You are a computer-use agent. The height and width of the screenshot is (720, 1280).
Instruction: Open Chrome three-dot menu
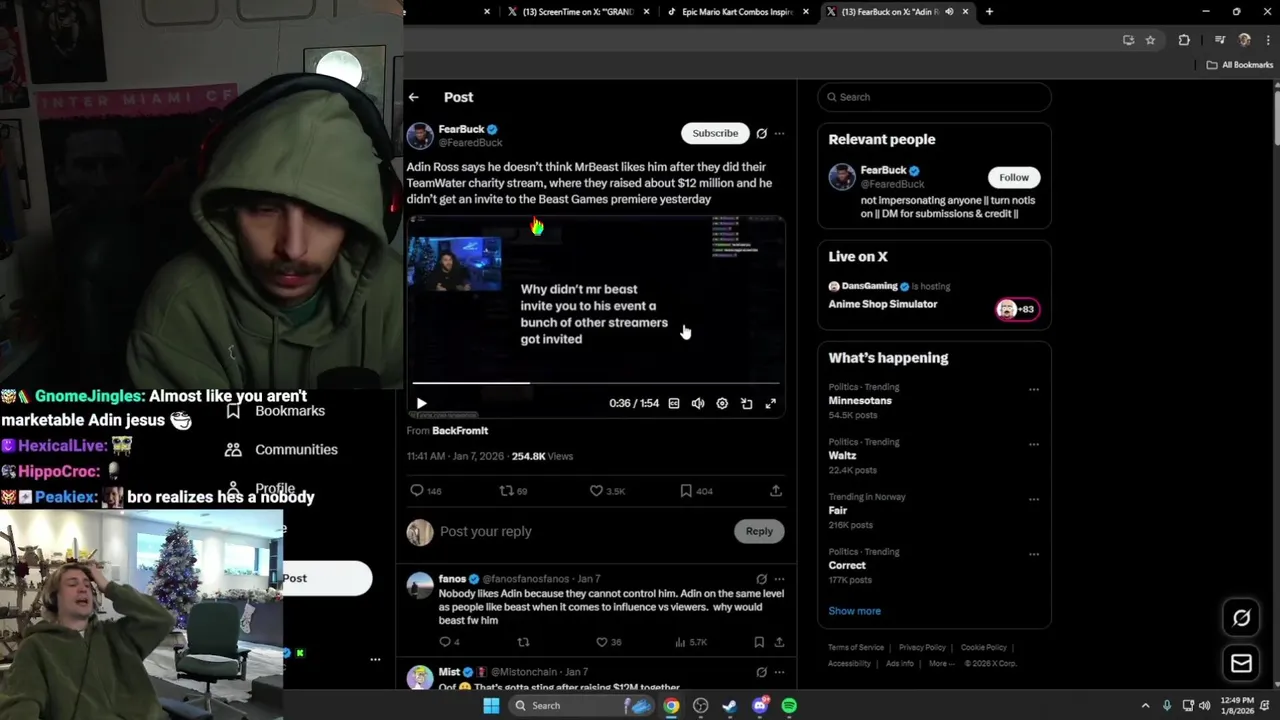(x=1267, y=40)
